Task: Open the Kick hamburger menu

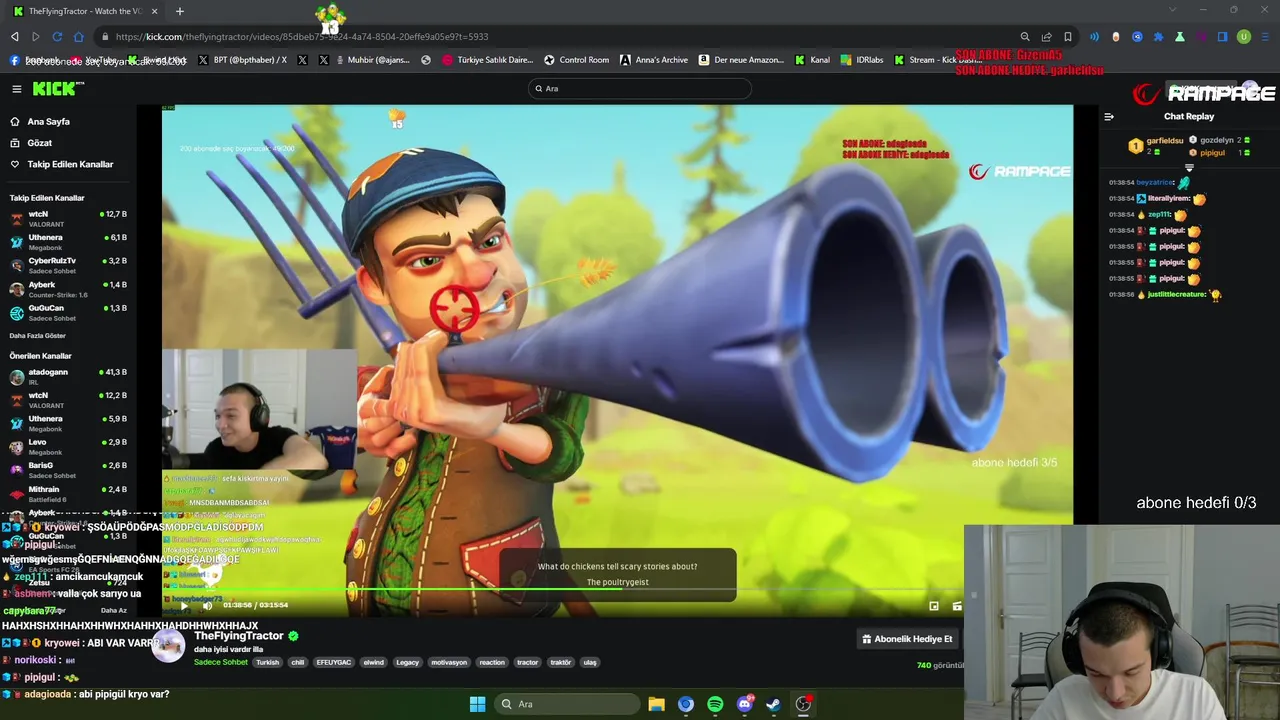Action: point(16,89)
